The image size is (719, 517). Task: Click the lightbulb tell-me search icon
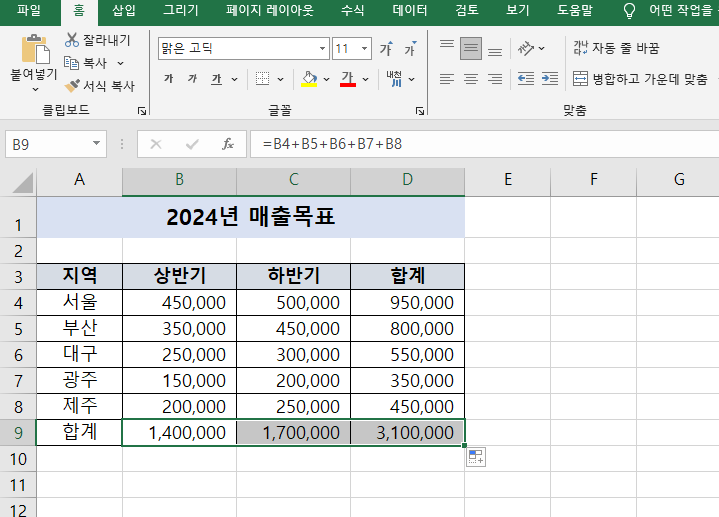click(630, 11)
